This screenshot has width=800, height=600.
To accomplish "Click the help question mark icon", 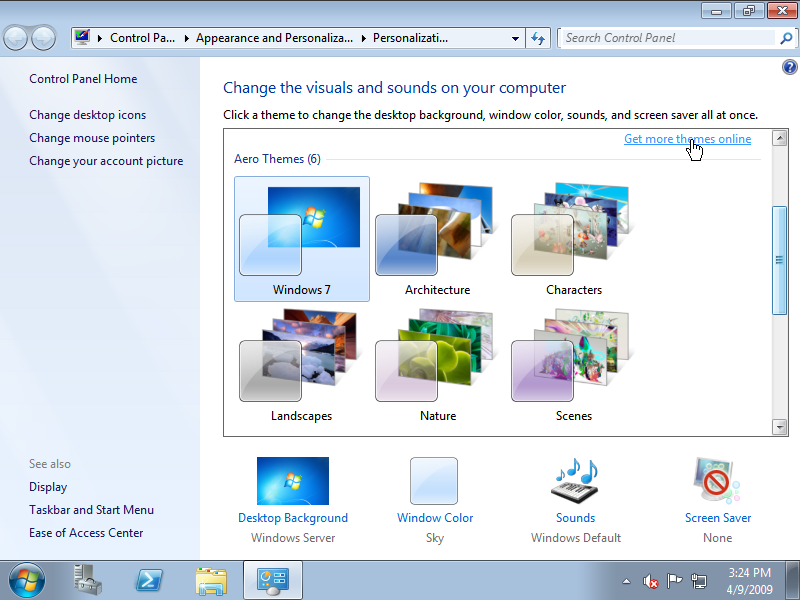I will click(789, 67).
